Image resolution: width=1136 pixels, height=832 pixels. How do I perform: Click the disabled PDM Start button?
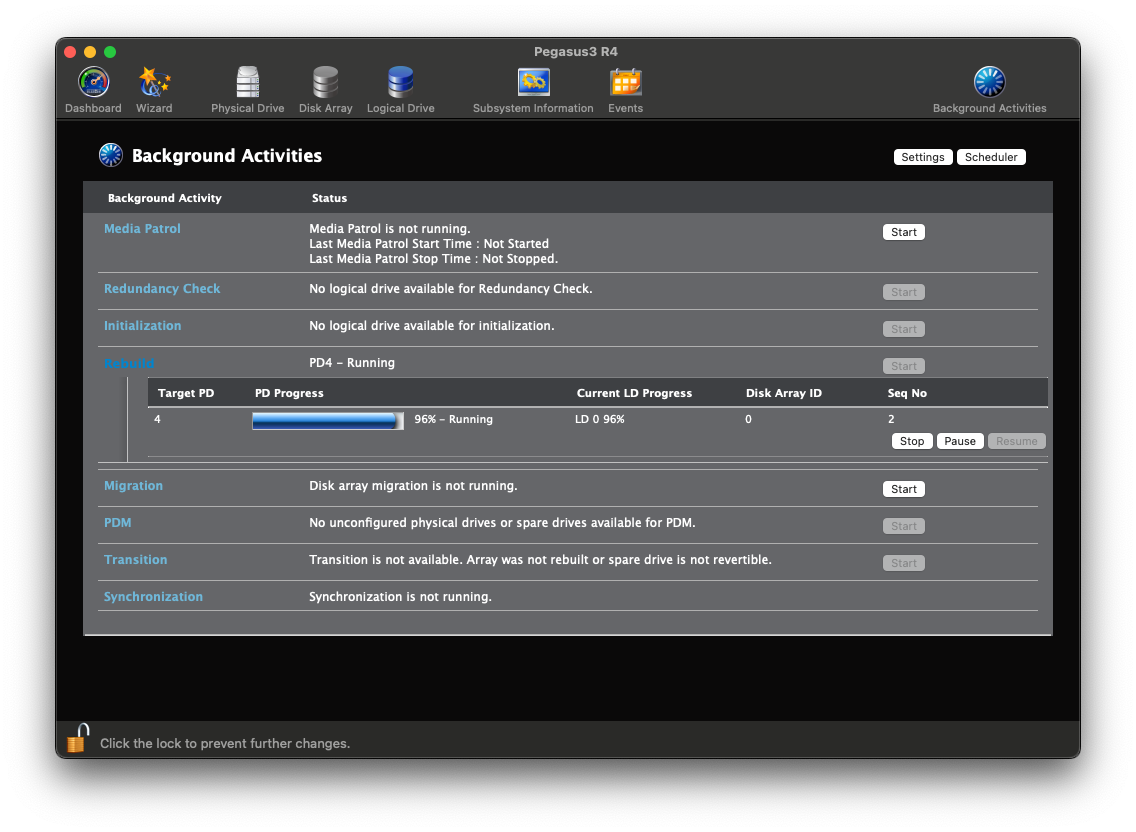pos(903,526)
